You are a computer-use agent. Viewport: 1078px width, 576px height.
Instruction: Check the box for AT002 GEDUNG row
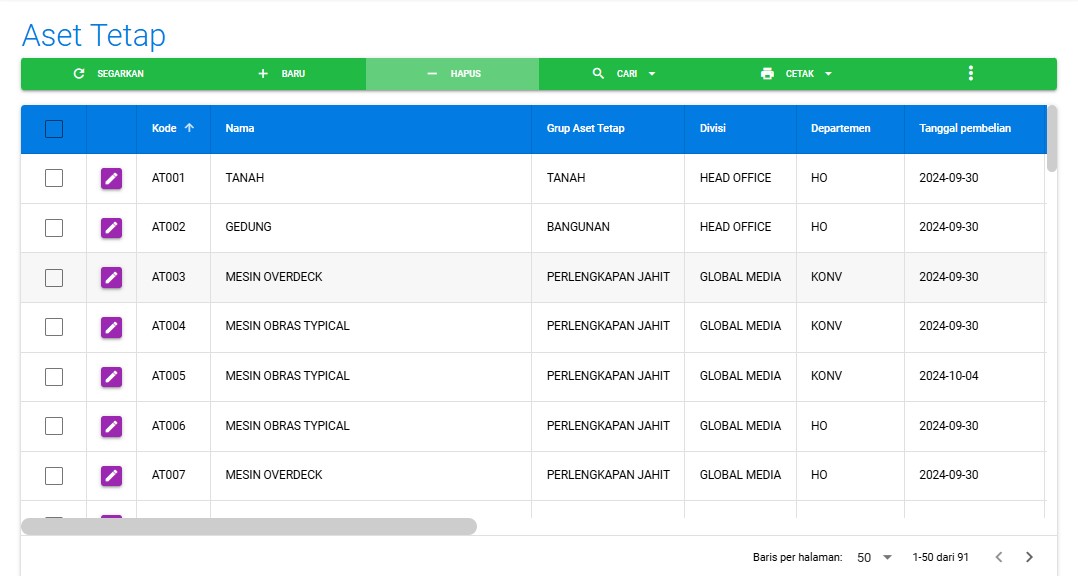[x=54, y=227]
